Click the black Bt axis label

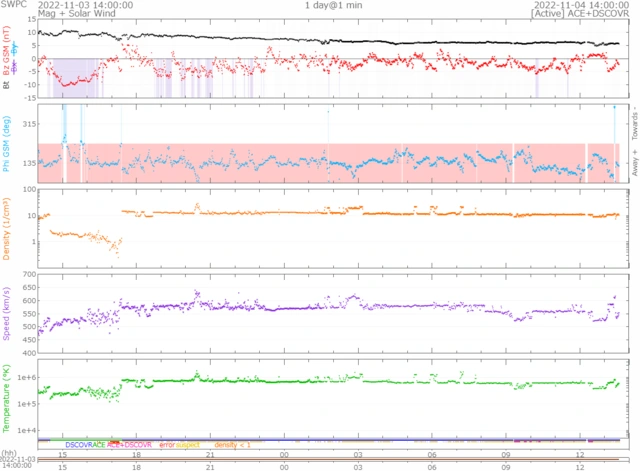pyautogui.click(x=6, y=84)
